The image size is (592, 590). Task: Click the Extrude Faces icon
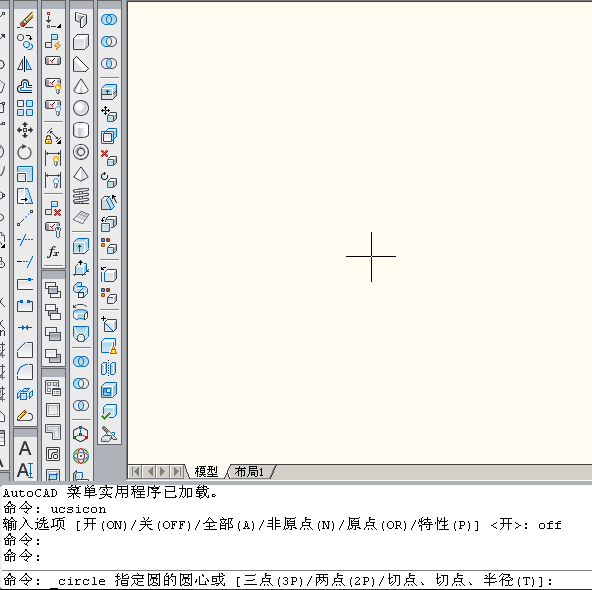(x=109, y=92)
